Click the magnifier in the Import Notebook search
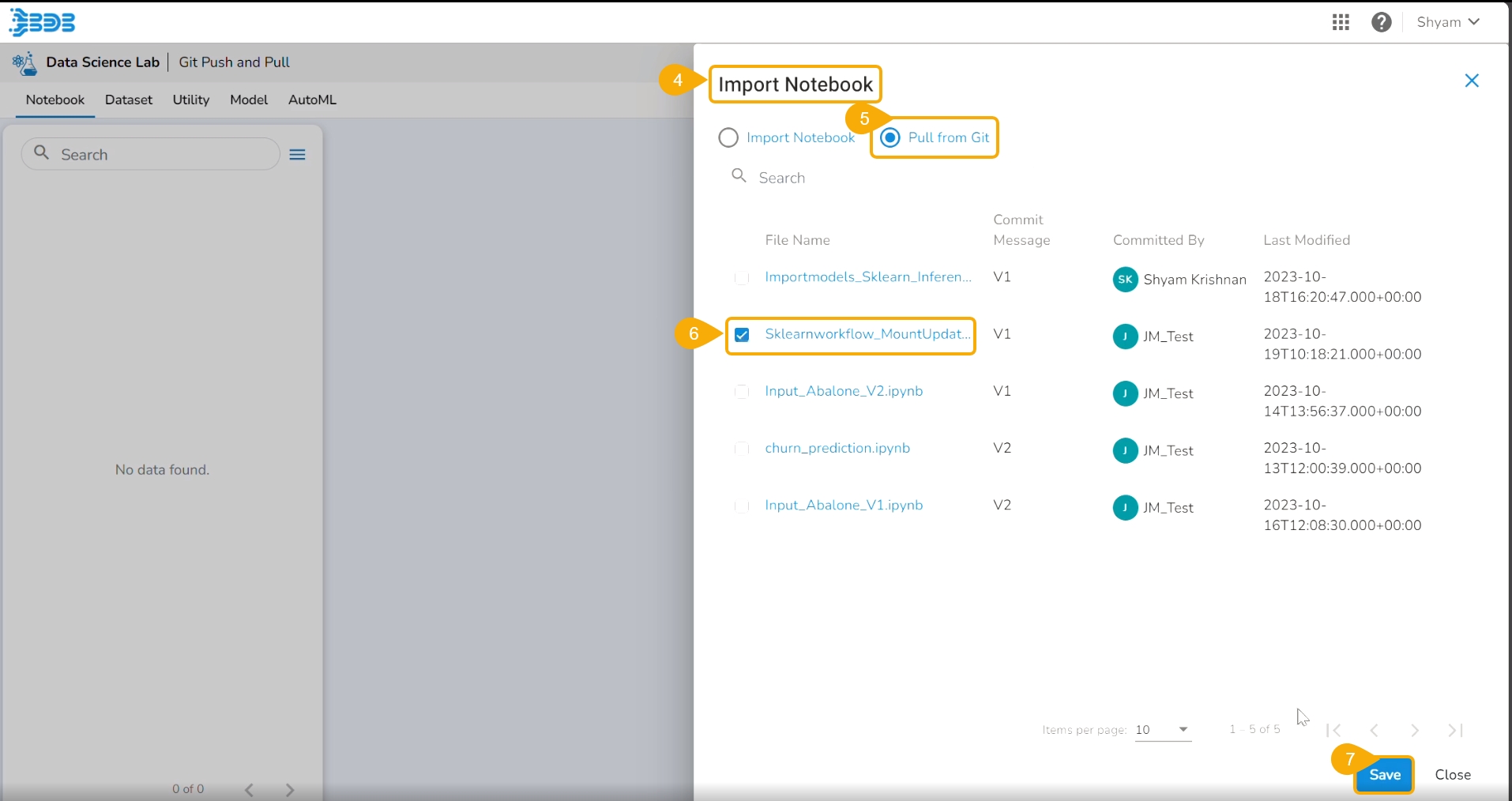 (x=739, y=175)
